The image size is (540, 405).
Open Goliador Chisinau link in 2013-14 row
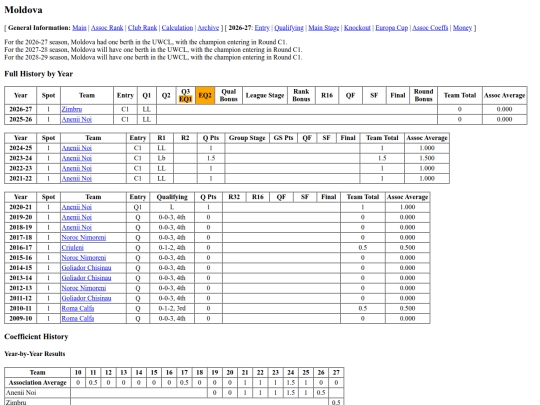[86, 278]
